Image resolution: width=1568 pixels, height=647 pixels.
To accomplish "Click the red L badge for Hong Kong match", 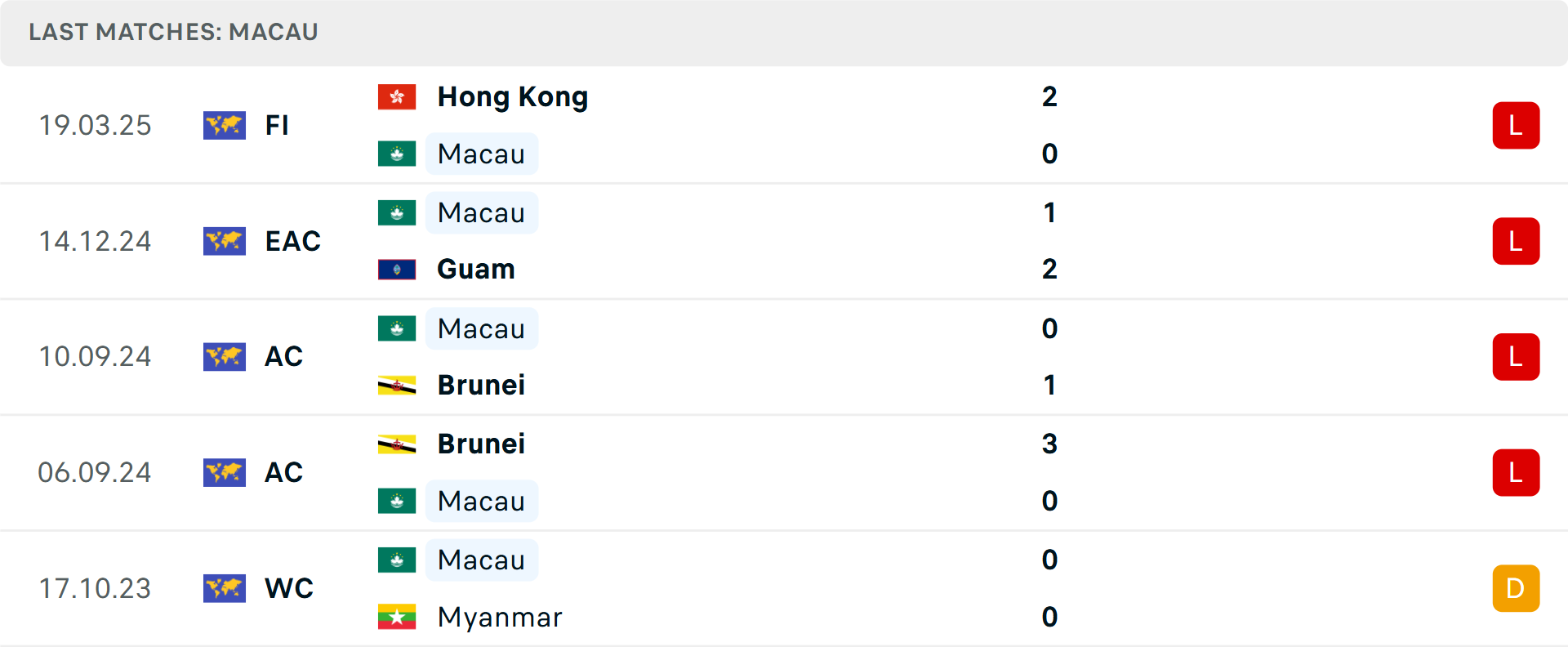I will (x=1515, y=126).
